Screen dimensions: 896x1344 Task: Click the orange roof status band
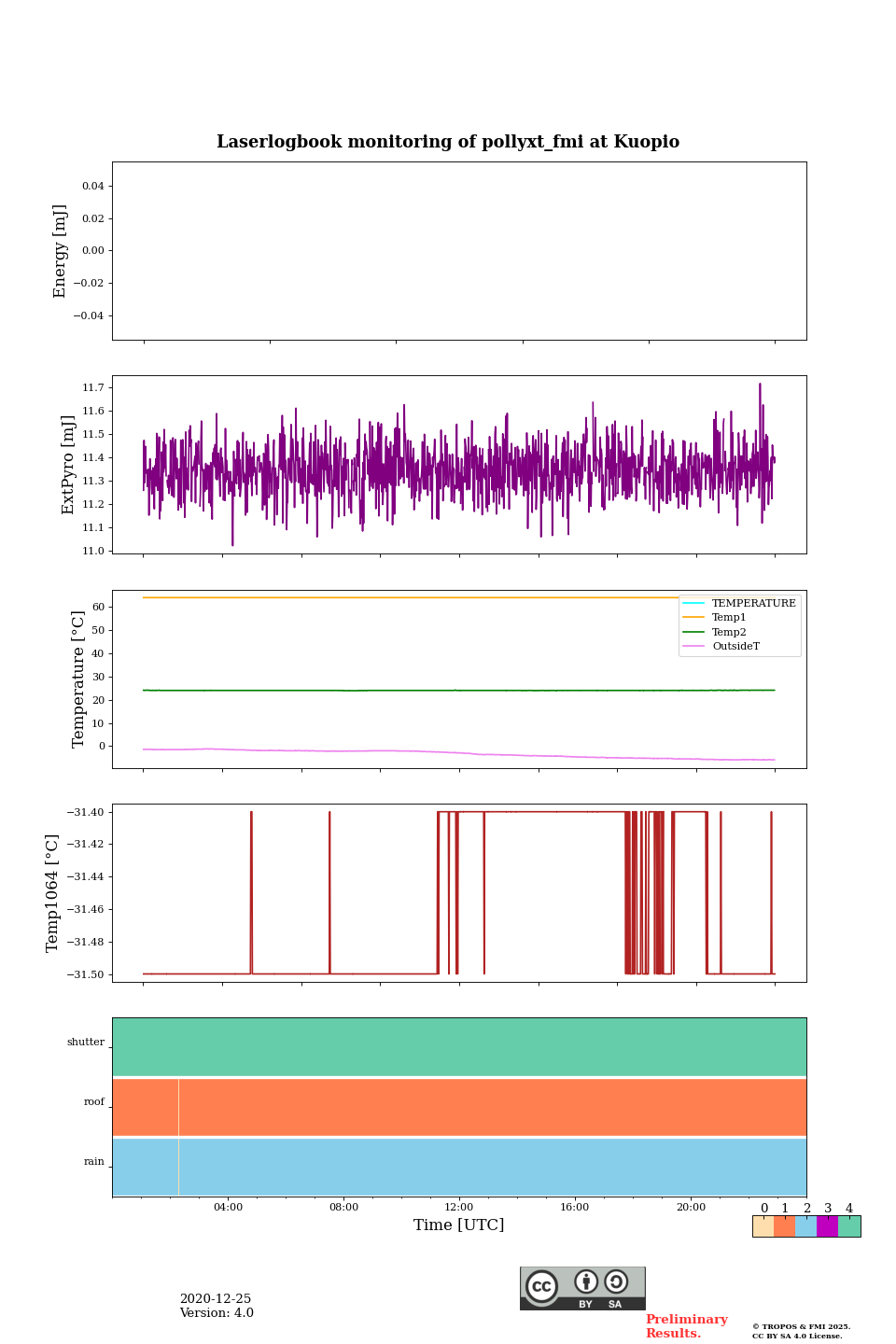click(459, 1107)
